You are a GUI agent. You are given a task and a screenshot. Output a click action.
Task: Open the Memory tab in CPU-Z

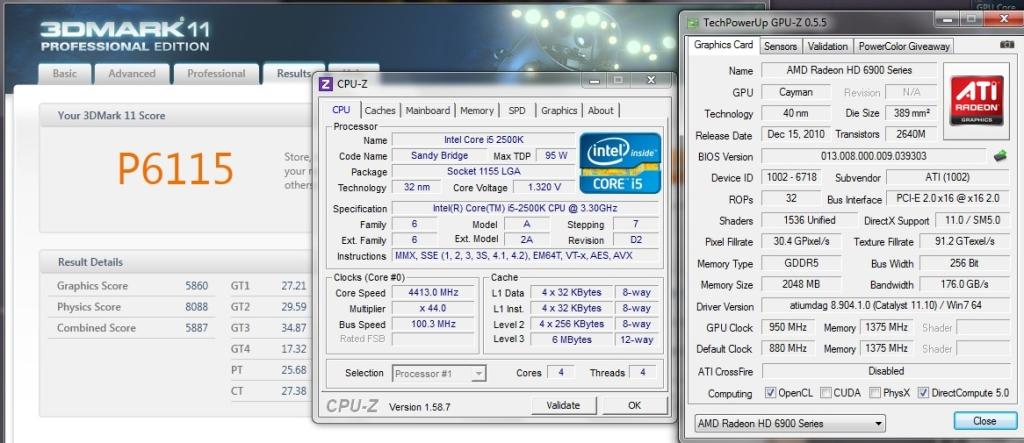point(477,110)
